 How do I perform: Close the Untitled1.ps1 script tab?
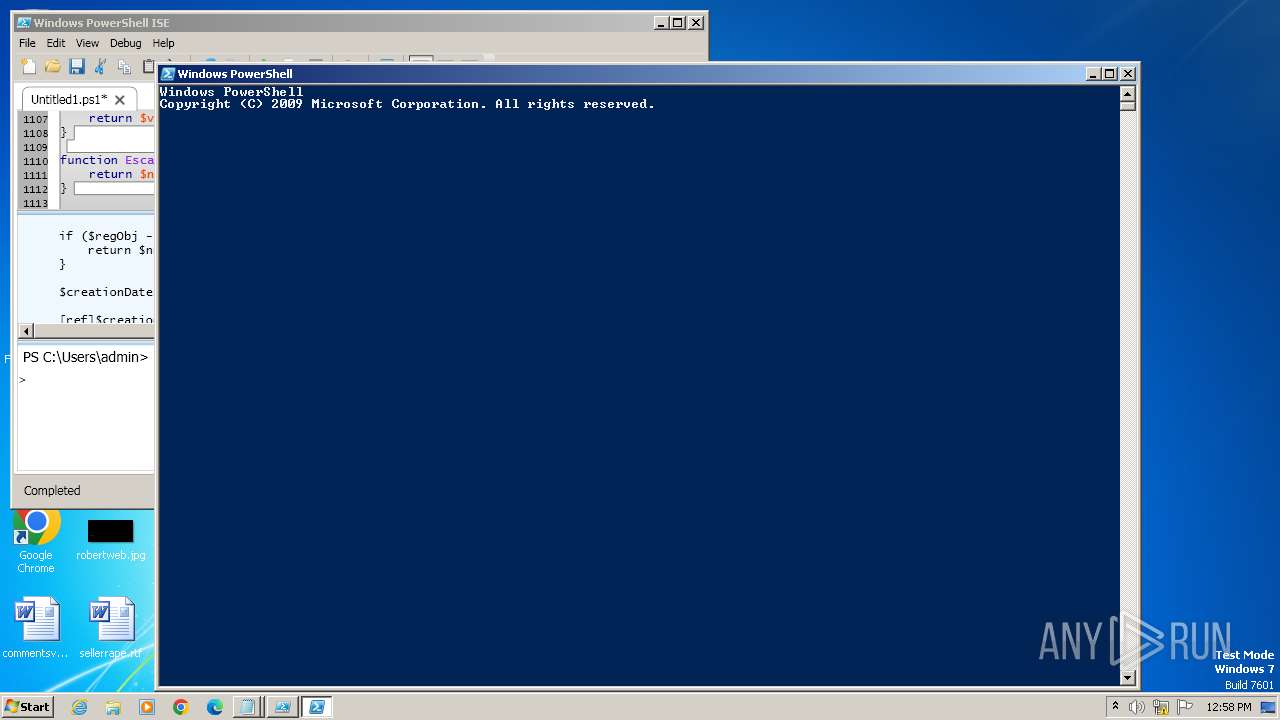coord(120,100)
